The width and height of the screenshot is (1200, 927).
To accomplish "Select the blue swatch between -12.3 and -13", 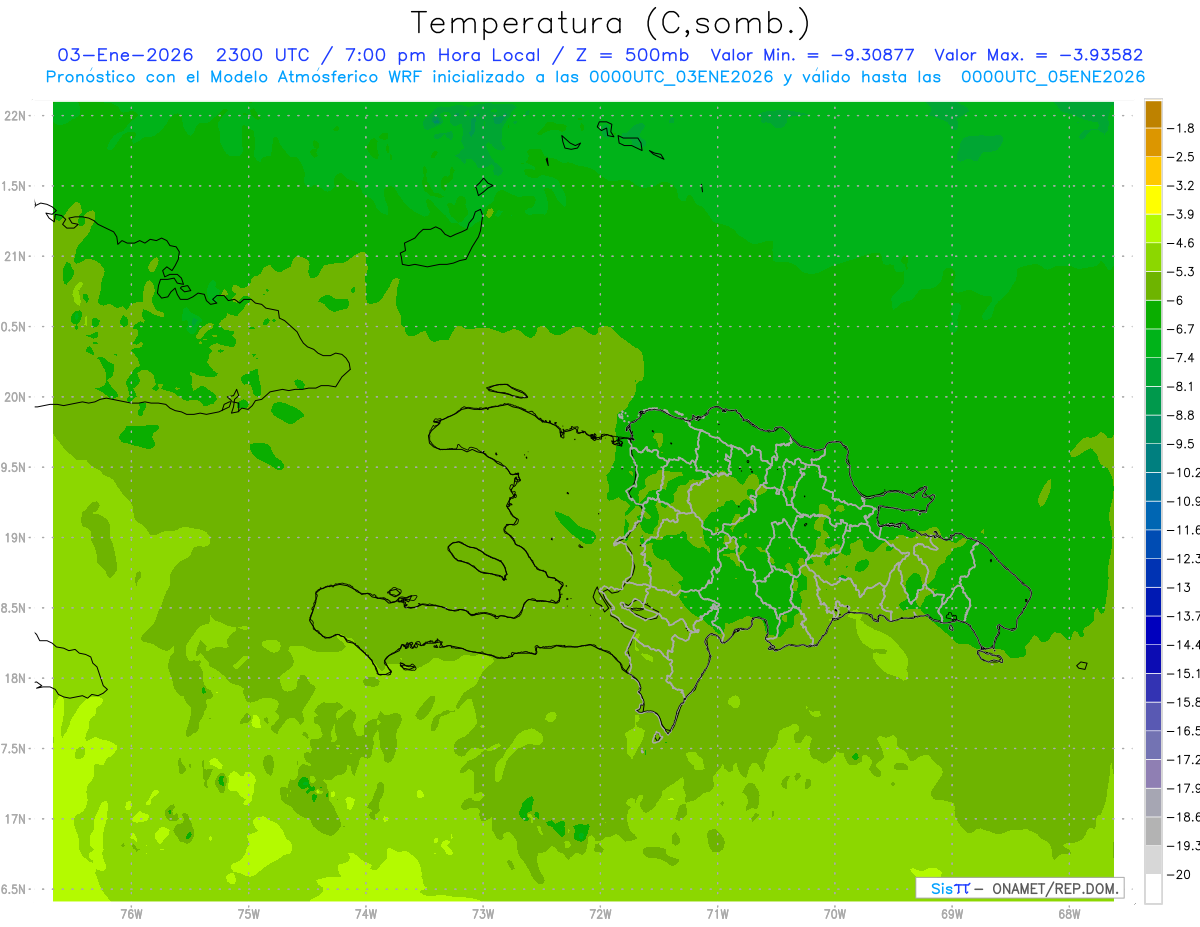I will 1153,573.
